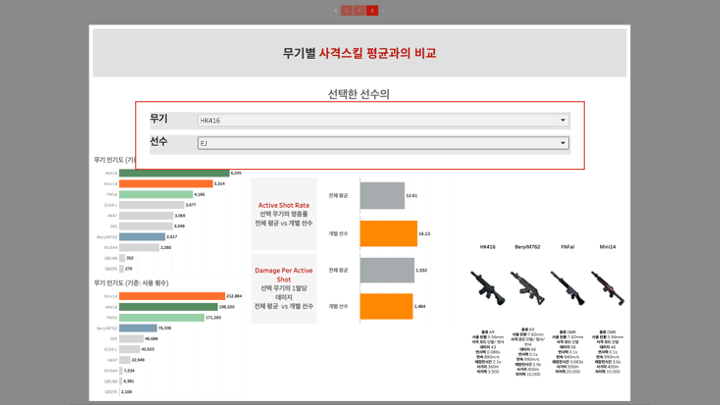Click the Mini14 label above the rifle images

coord(608,247)
